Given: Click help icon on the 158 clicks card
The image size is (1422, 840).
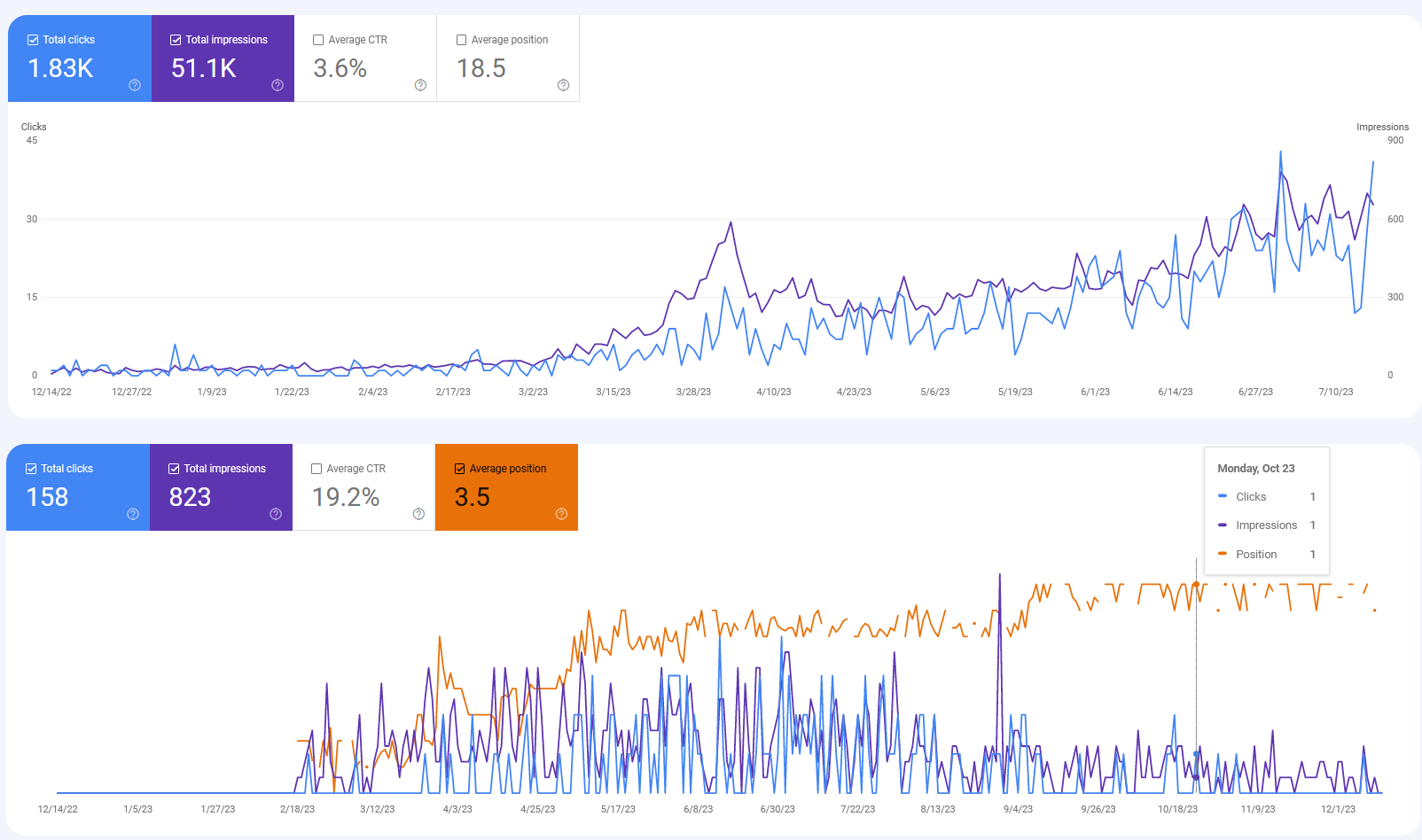Looking at the screenshot, I should [133, 514].
